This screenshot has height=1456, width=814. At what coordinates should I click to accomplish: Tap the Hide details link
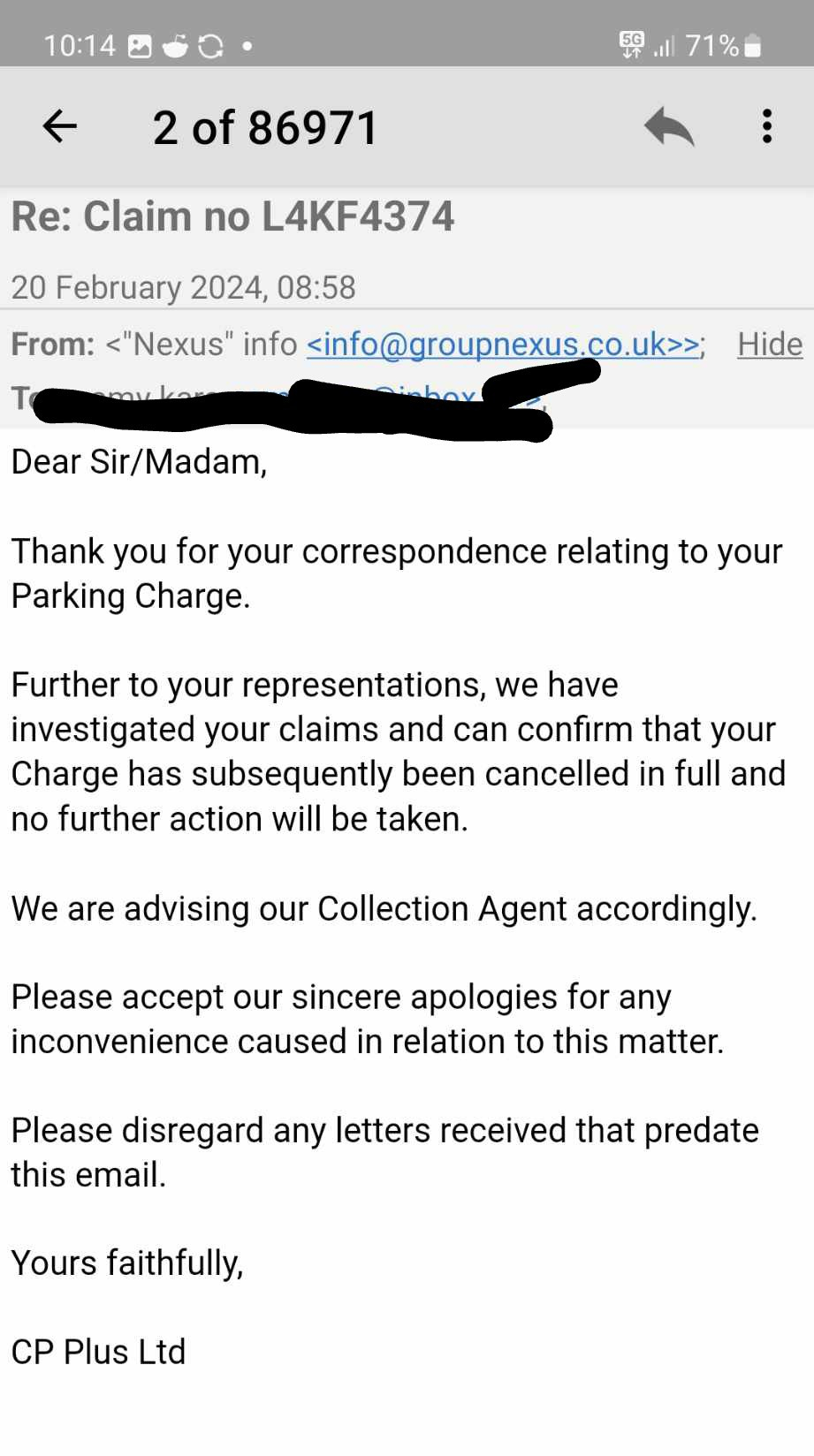pos(770,344)
